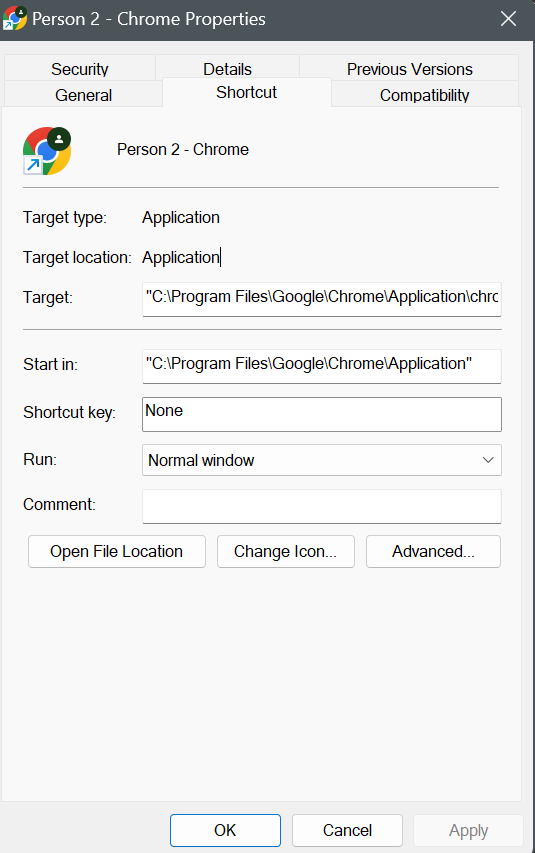535x853 pixels.
Task: Open the Advanced shortcut options
Action: pos(433,552)
